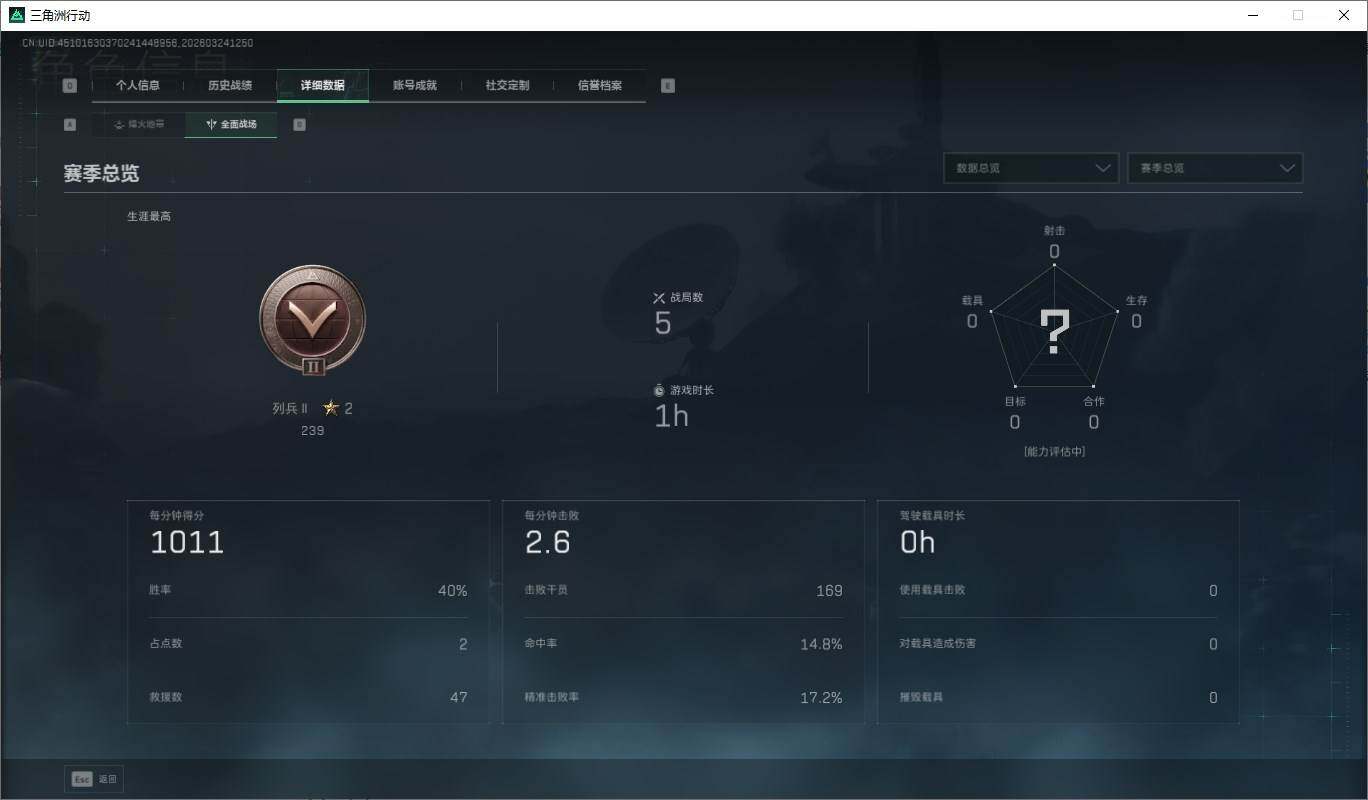1368x800 pixels.
Task: Expand the 赛季总览 dropdown
Action: pos(1215,168)
